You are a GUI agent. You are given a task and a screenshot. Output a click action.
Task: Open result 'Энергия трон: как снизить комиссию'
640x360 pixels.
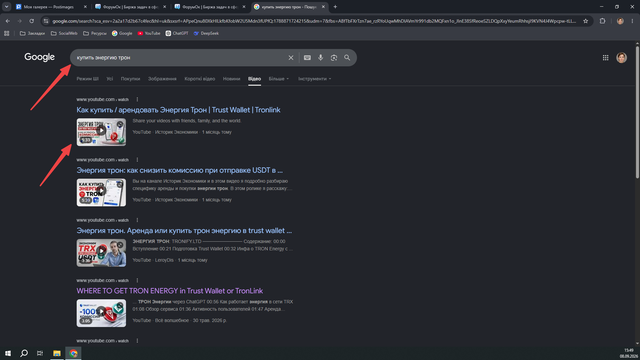tap(180, 170)
